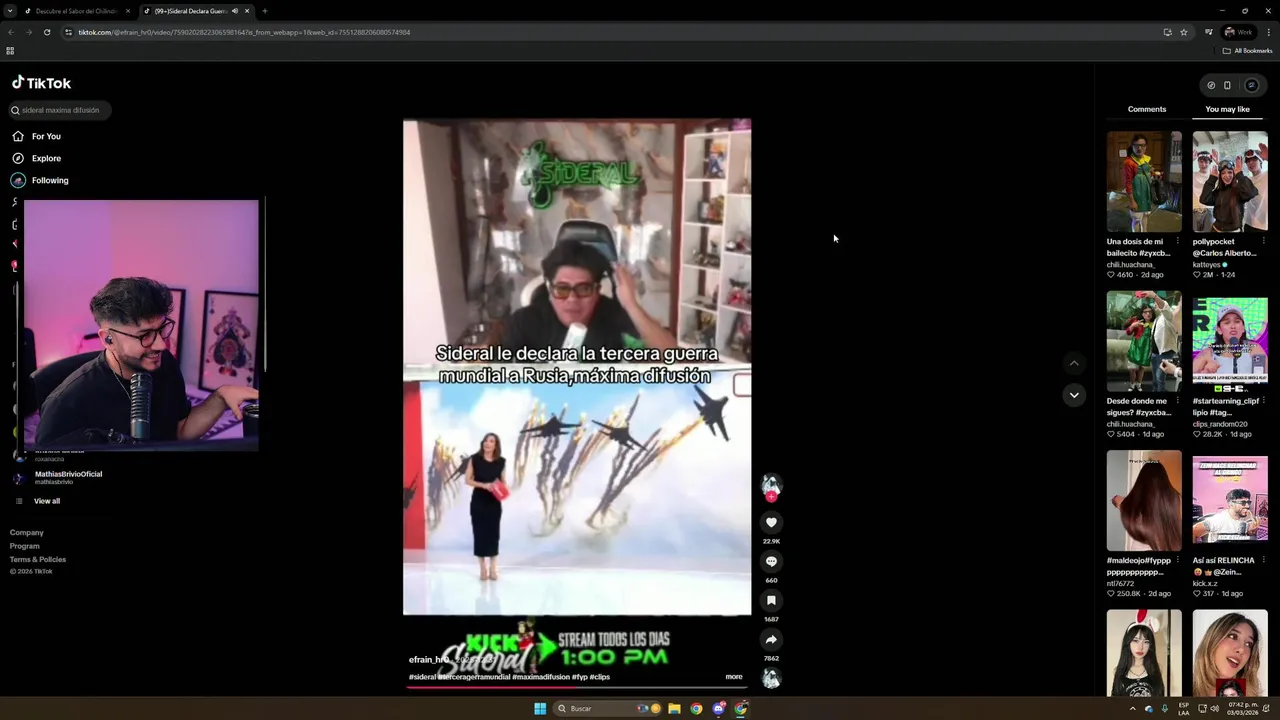The width and height of the screenshot is (1280, 720).
Task: Open the Explore page
Action: (37, 158)
